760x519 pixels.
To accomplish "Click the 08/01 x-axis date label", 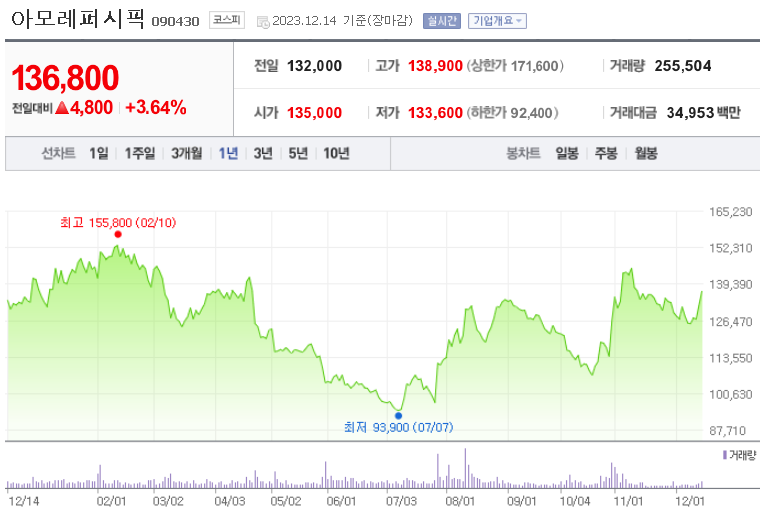I will pos(460,501).
